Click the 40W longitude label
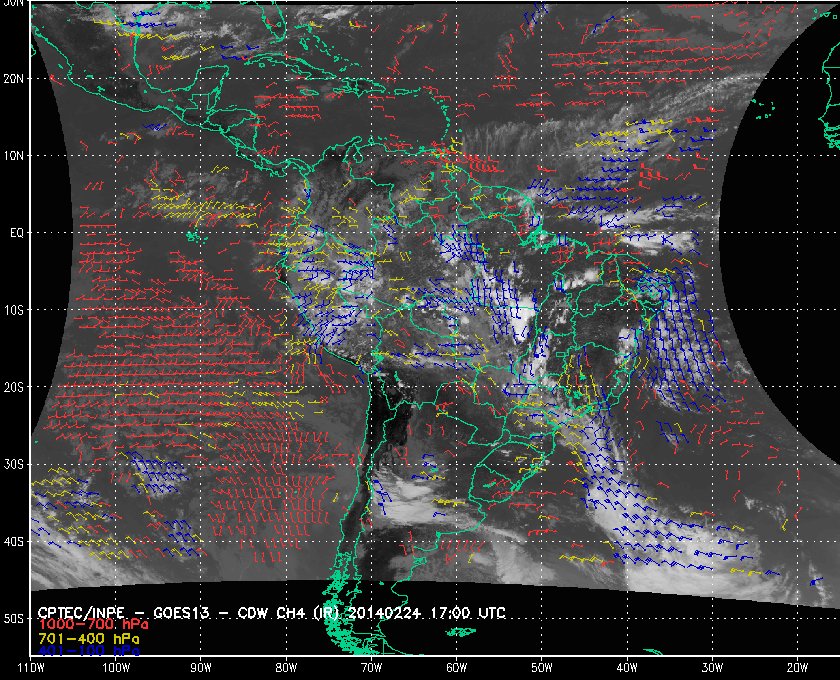The height and width of the screenshot is (680, 840). point(627,668)
